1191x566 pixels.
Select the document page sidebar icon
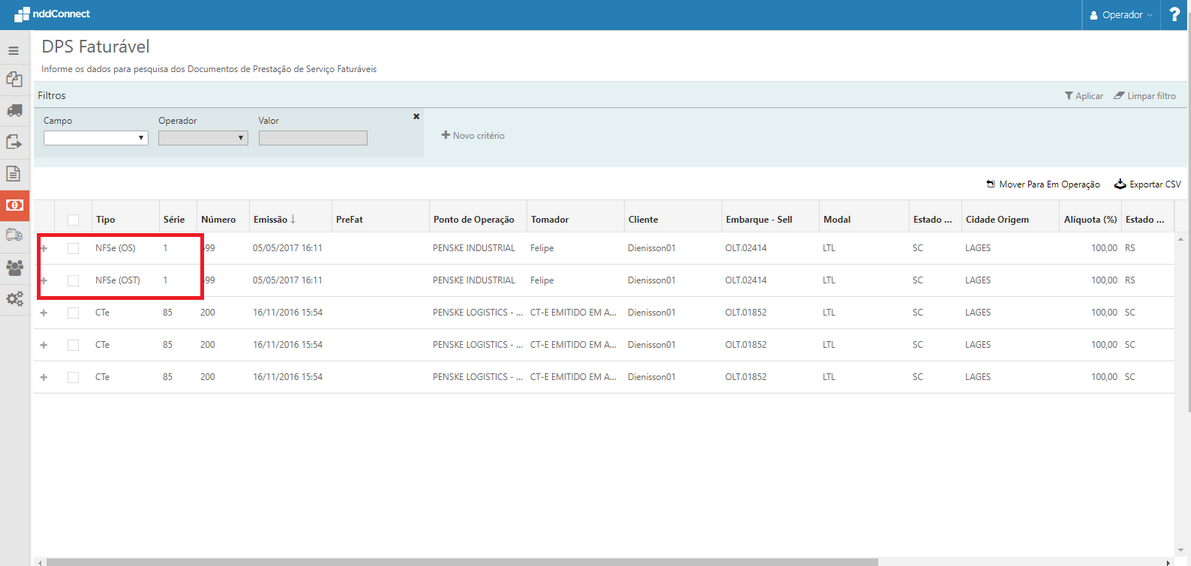click(14, 174)
